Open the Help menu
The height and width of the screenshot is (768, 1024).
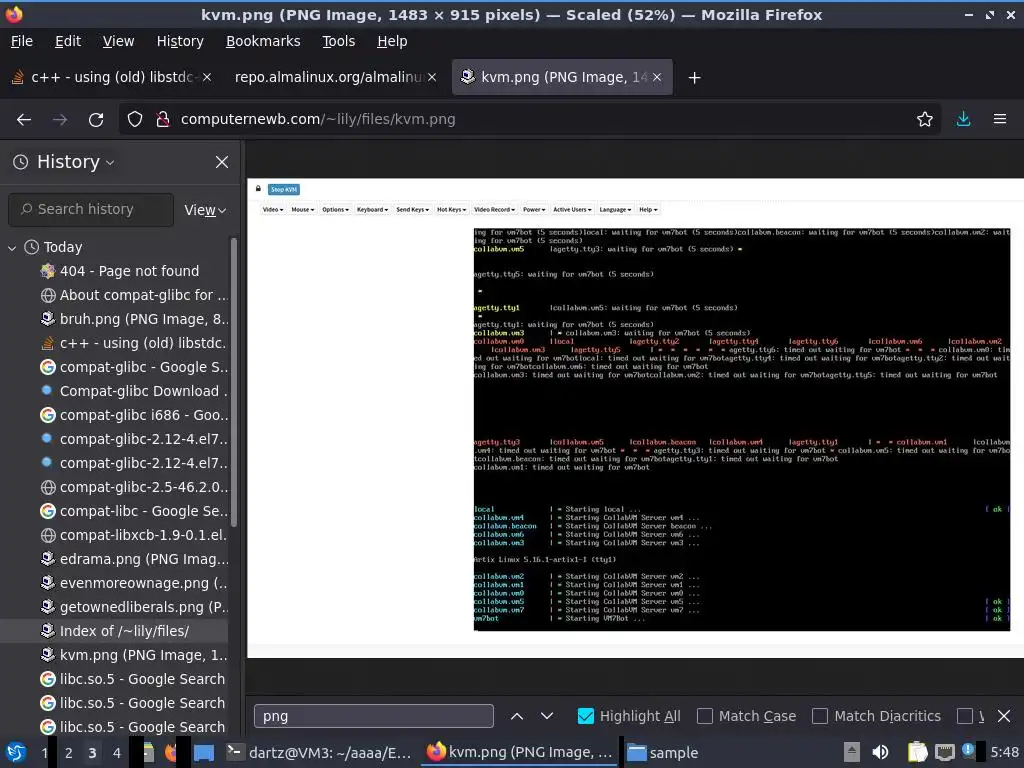[392, 41]
